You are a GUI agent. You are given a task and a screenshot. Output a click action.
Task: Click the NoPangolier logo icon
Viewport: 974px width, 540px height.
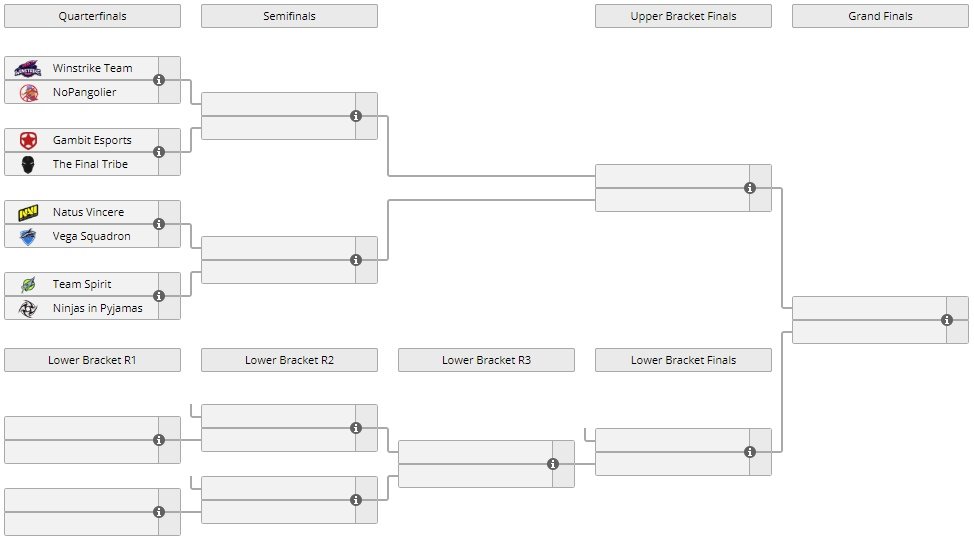point(28,92)
